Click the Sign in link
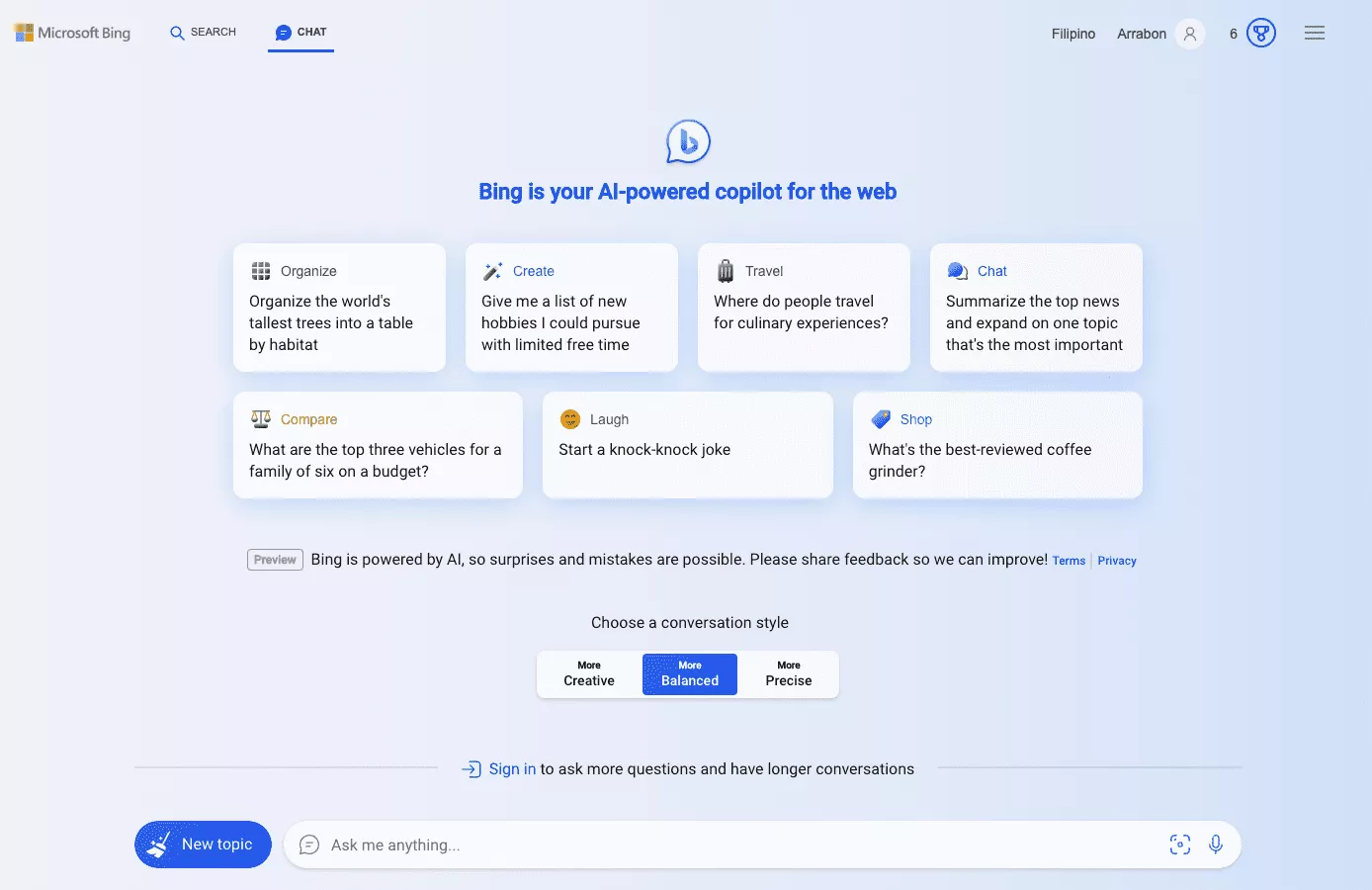 512,769
